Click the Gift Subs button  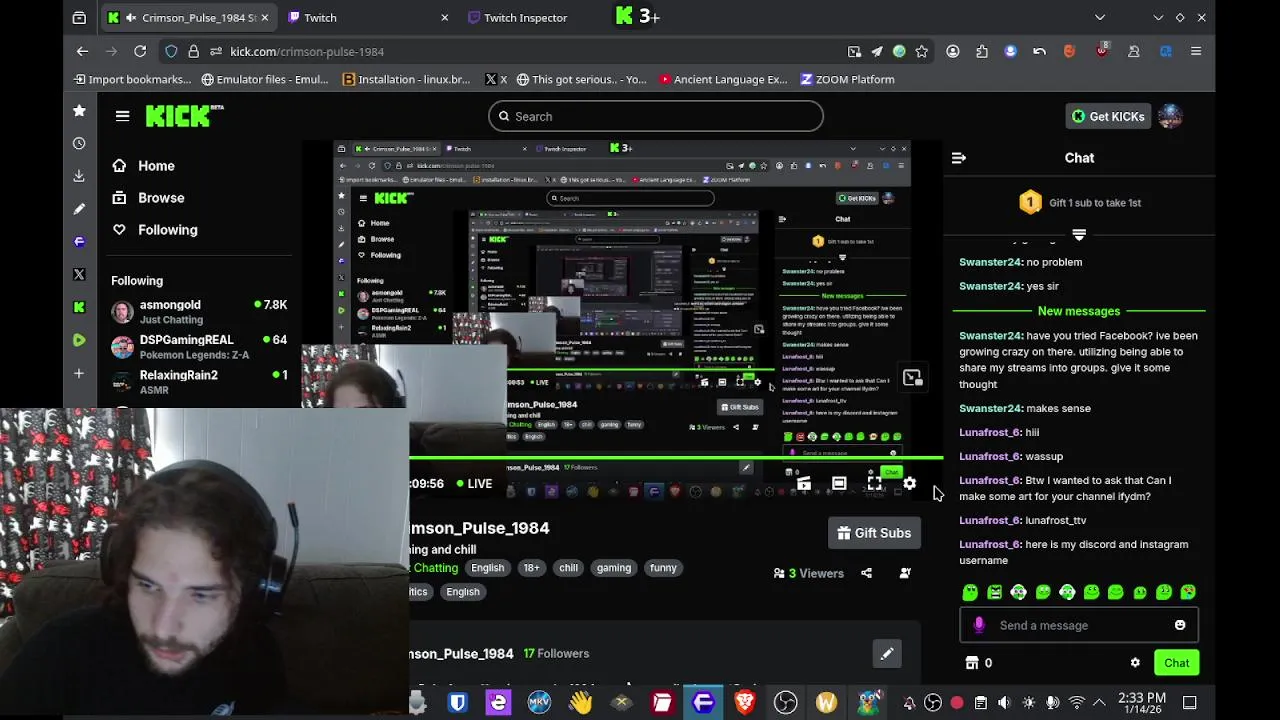click(874, 533)
